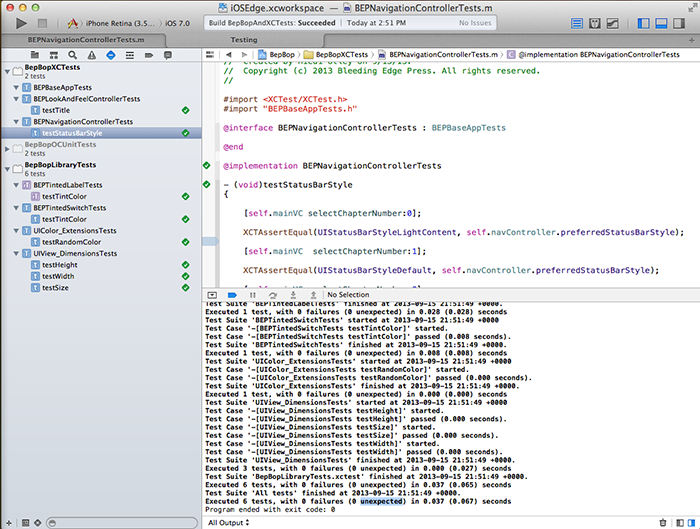Screen dimensions: 700x529
Task: Go back in editor history
Action: point(229,54)
